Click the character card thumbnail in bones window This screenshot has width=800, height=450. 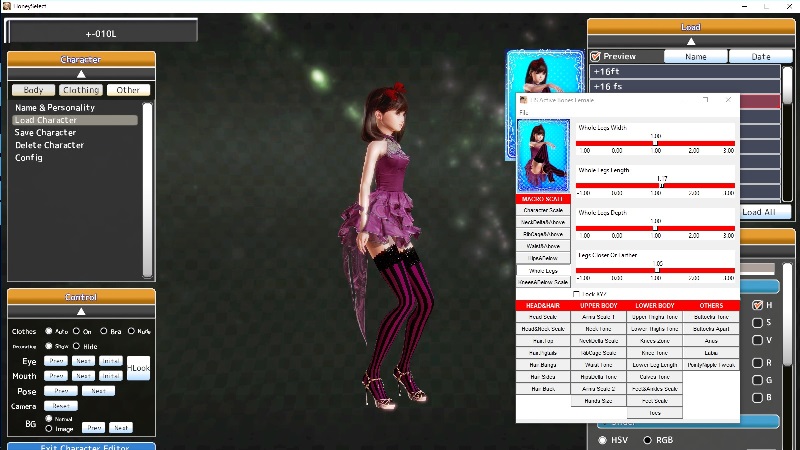click(543, 155)
